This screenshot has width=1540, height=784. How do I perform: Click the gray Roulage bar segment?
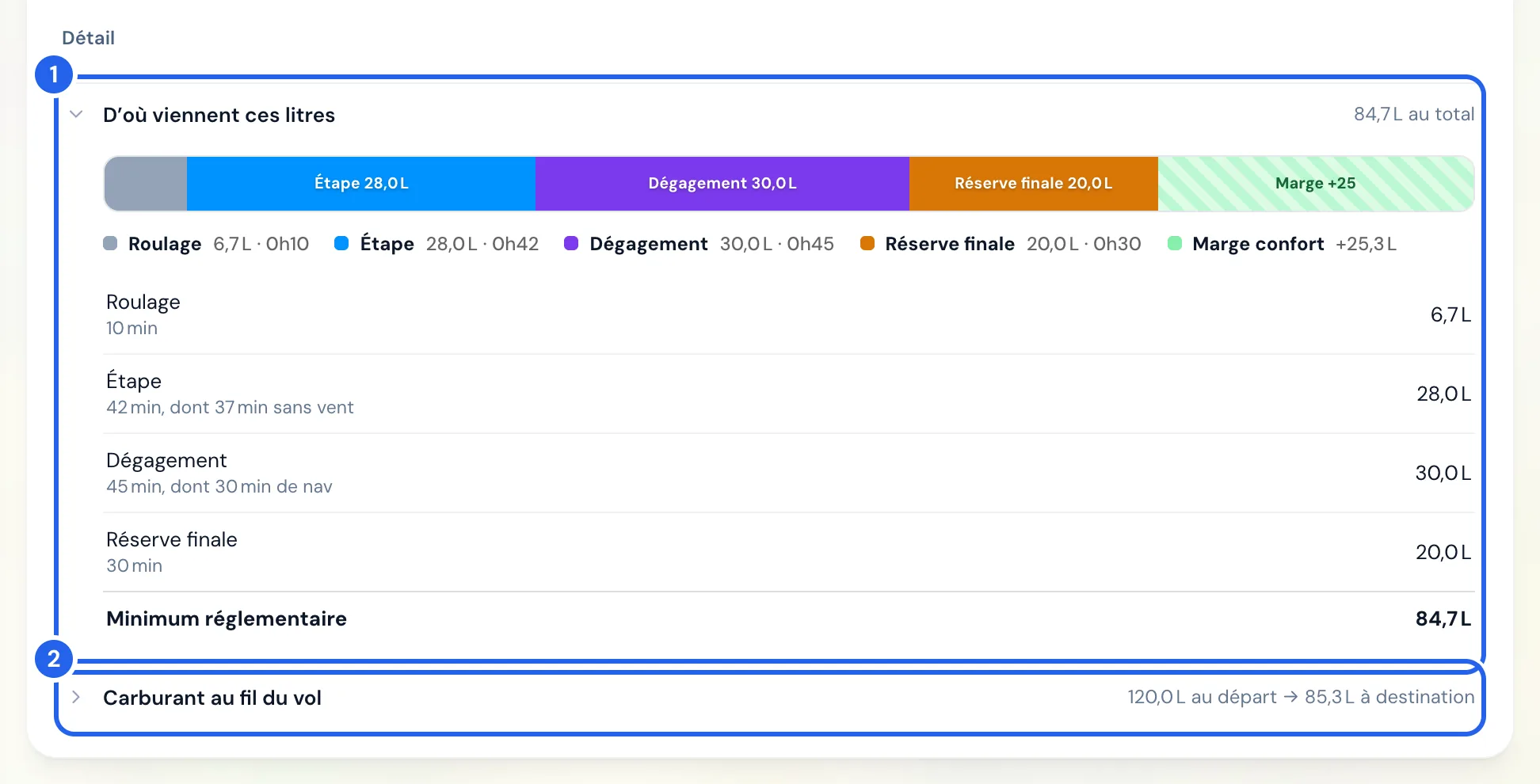tap(146, 184)
